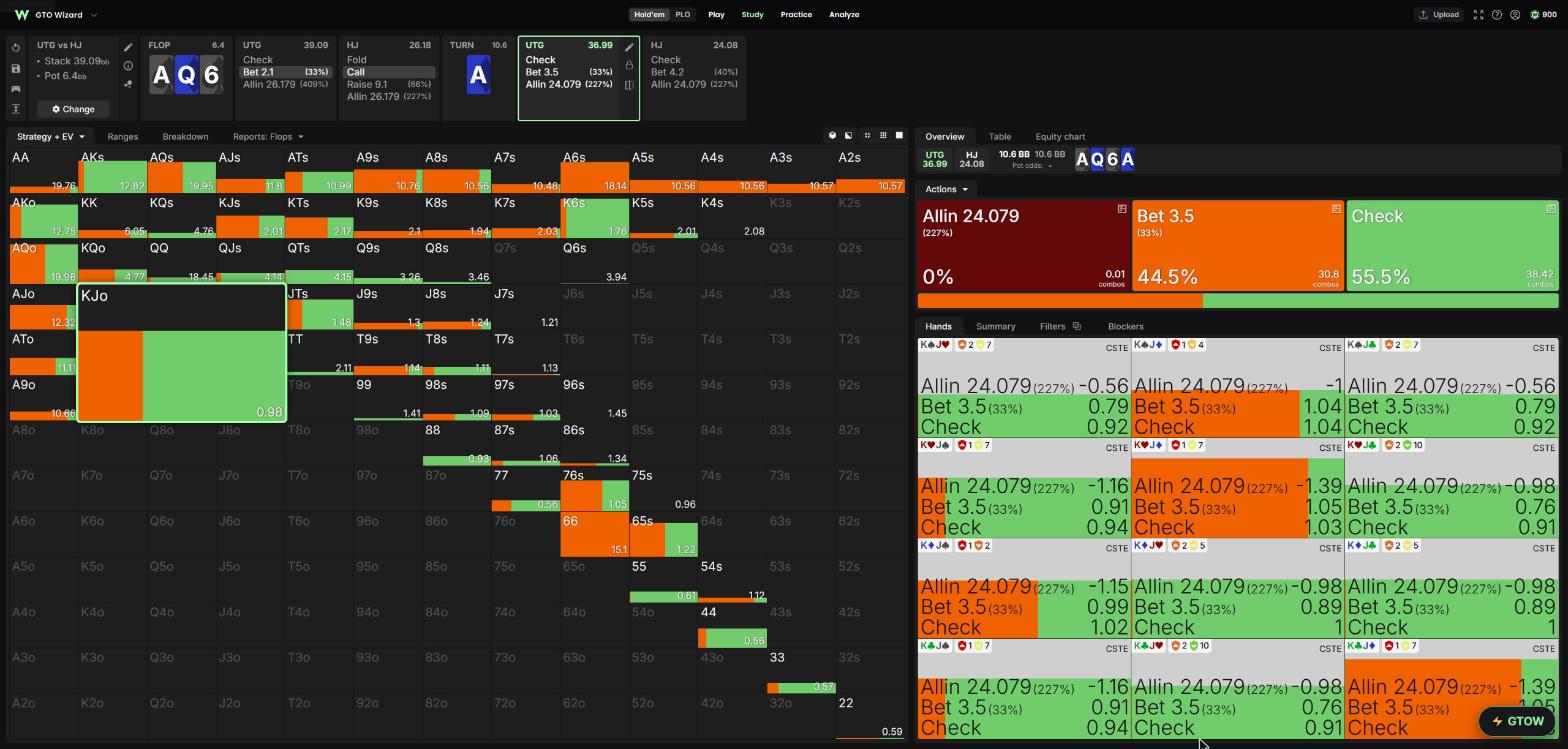
Task: Open the Strategy + EV dropdown
Action: click(51, 137)
